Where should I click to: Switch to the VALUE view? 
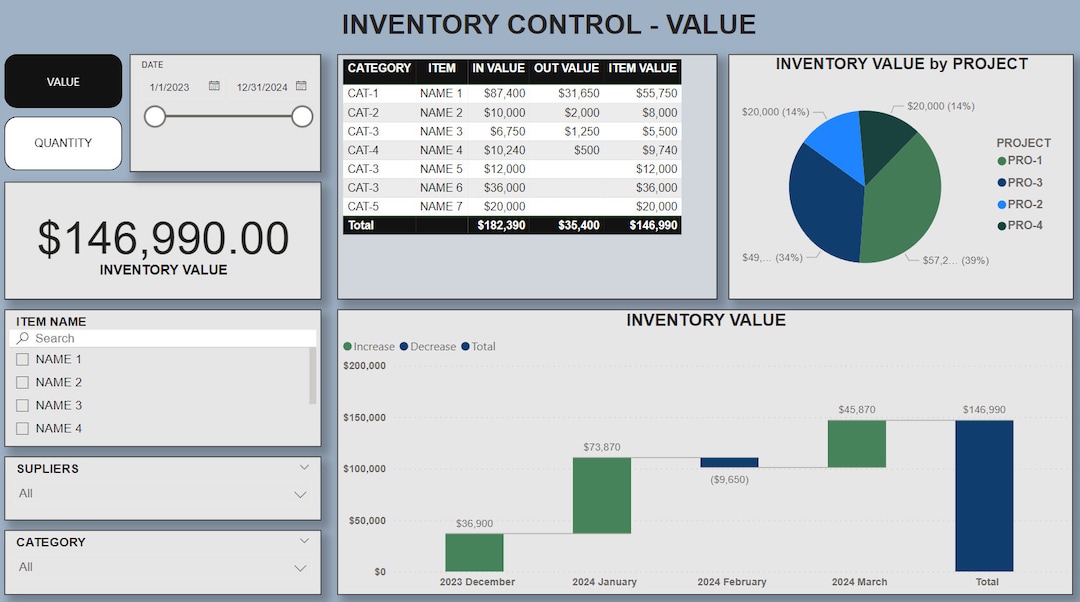coord(63,81)
